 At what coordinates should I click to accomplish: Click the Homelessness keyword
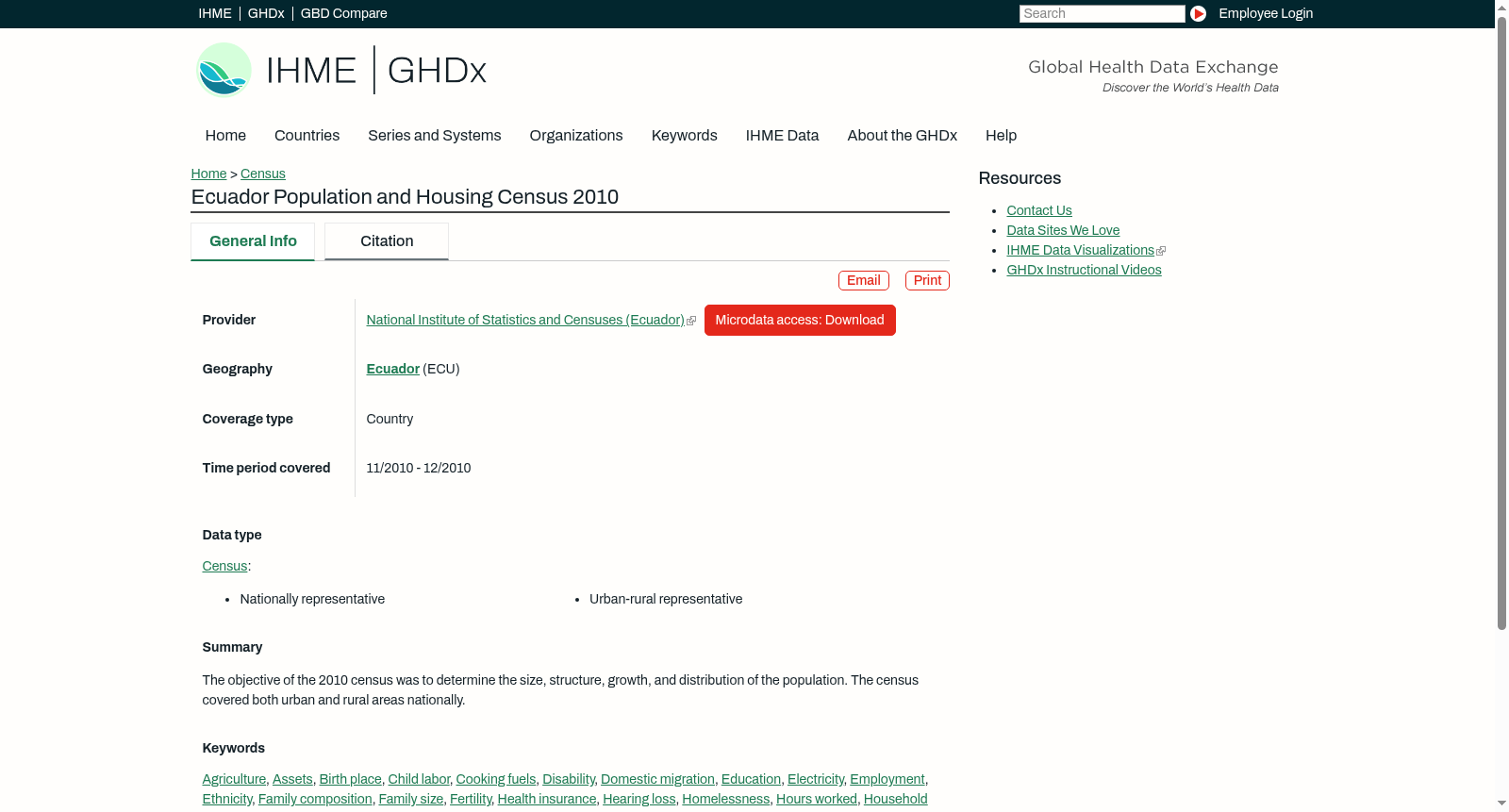tap(726, 799)
